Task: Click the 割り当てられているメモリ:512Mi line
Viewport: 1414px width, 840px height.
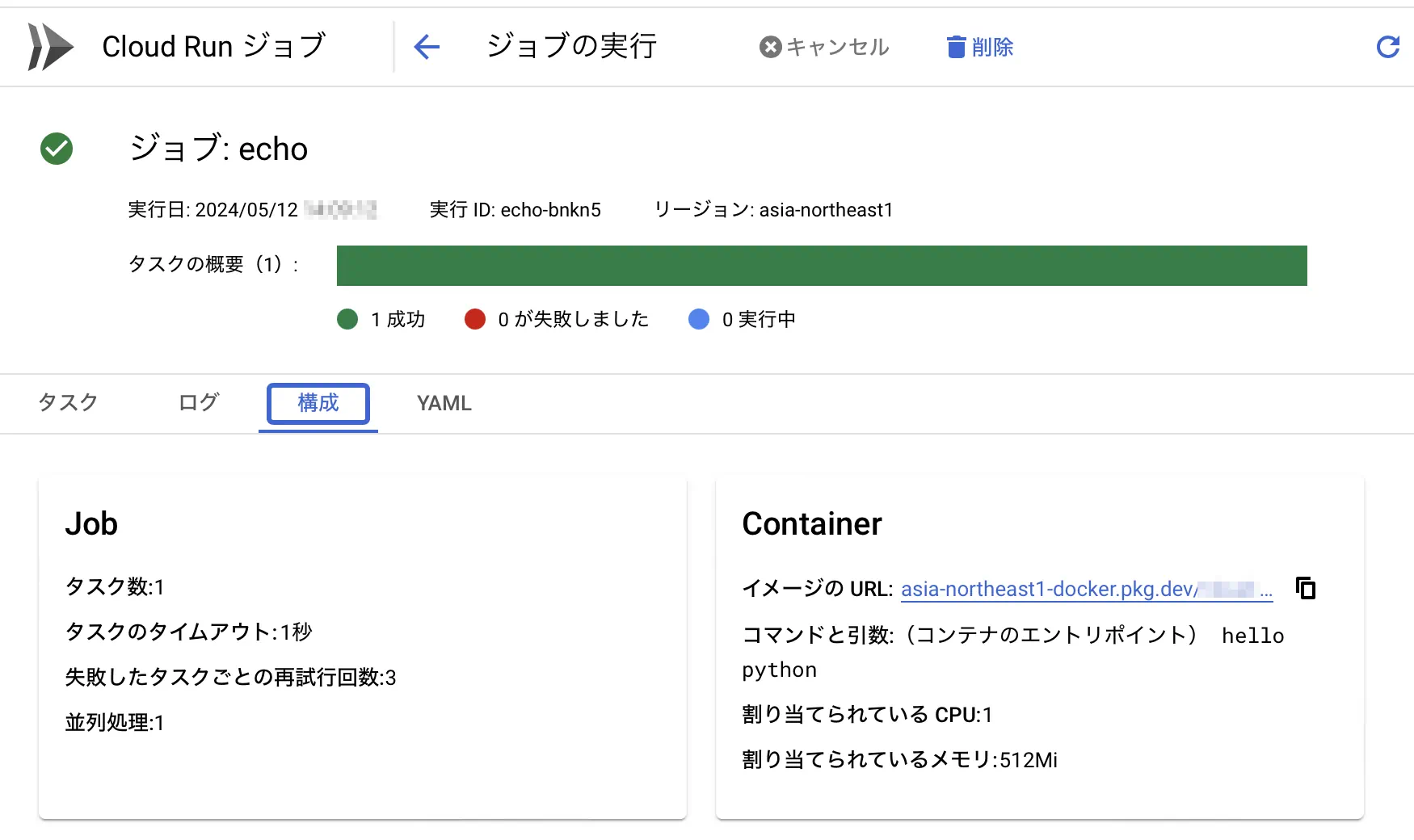Action: pyautogui.click(x=899, y=760)
